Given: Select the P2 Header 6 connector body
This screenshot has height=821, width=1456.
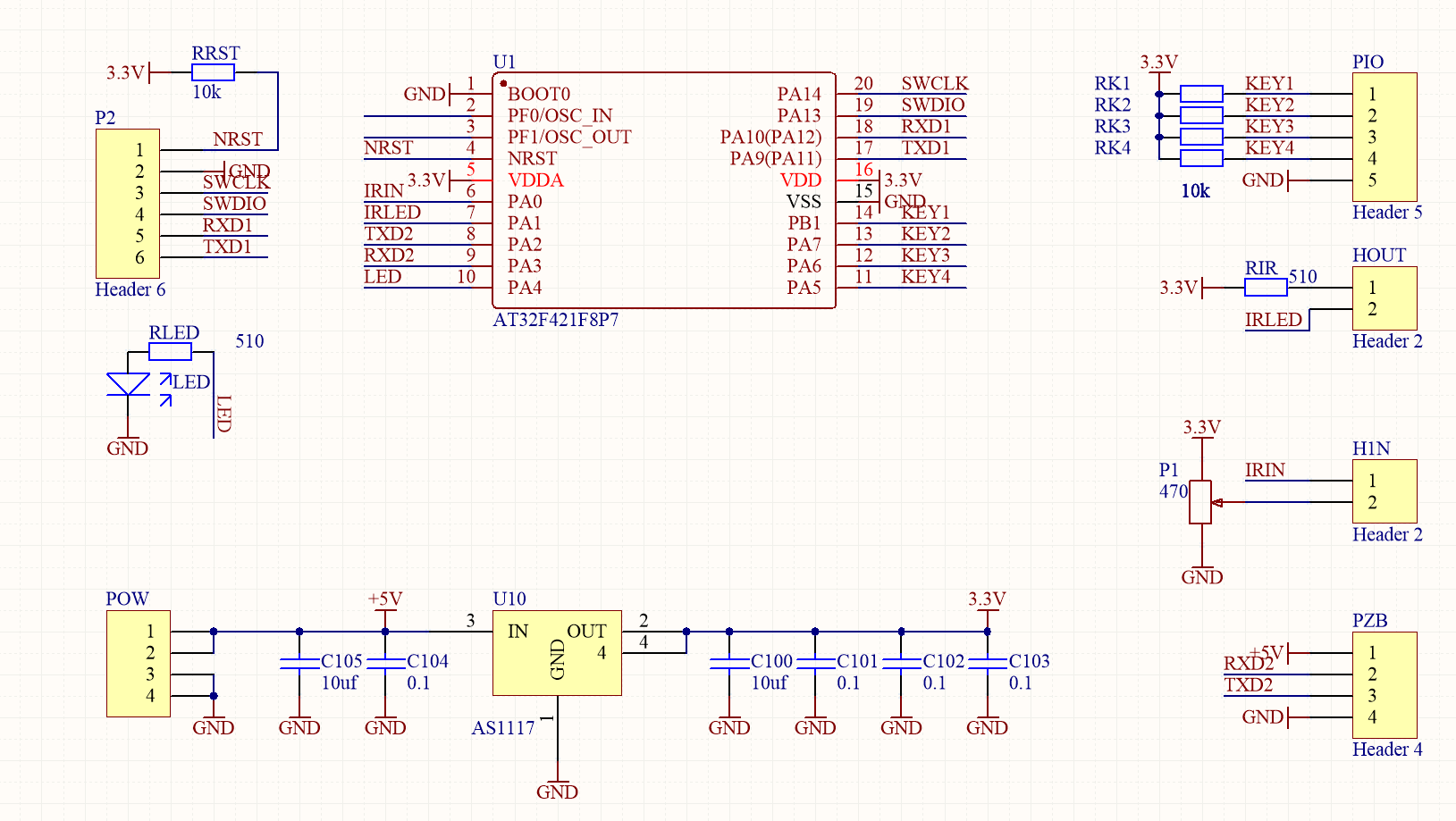Looking at the screenshot, I should 128,204.
